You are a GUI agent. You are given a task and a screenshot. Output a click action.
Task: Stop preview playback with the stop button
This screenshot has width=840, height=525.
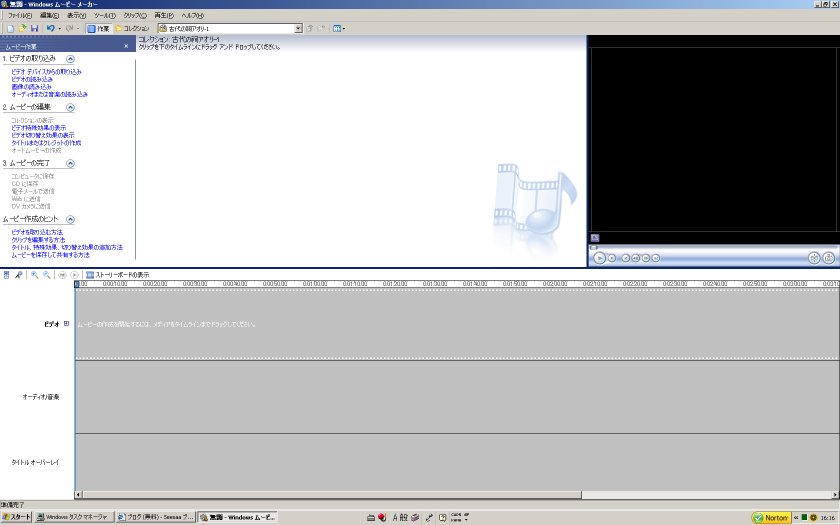pos(612,258)
